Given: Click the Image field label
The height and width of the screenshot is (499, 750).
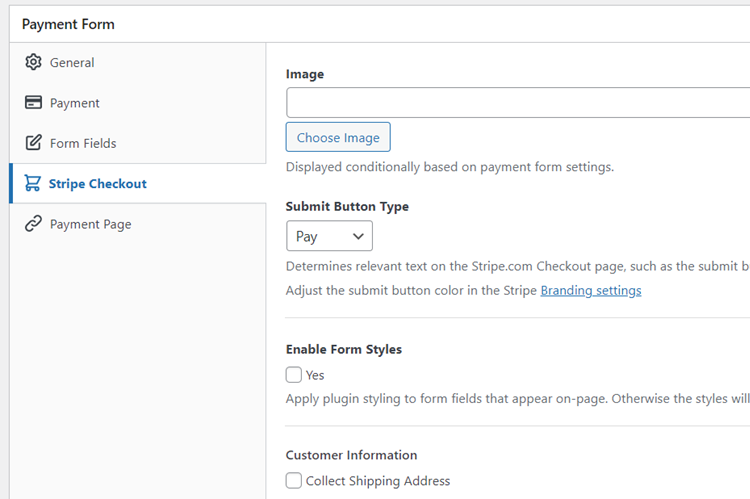Looking at the screenshot, I should (x=305, y=75).
